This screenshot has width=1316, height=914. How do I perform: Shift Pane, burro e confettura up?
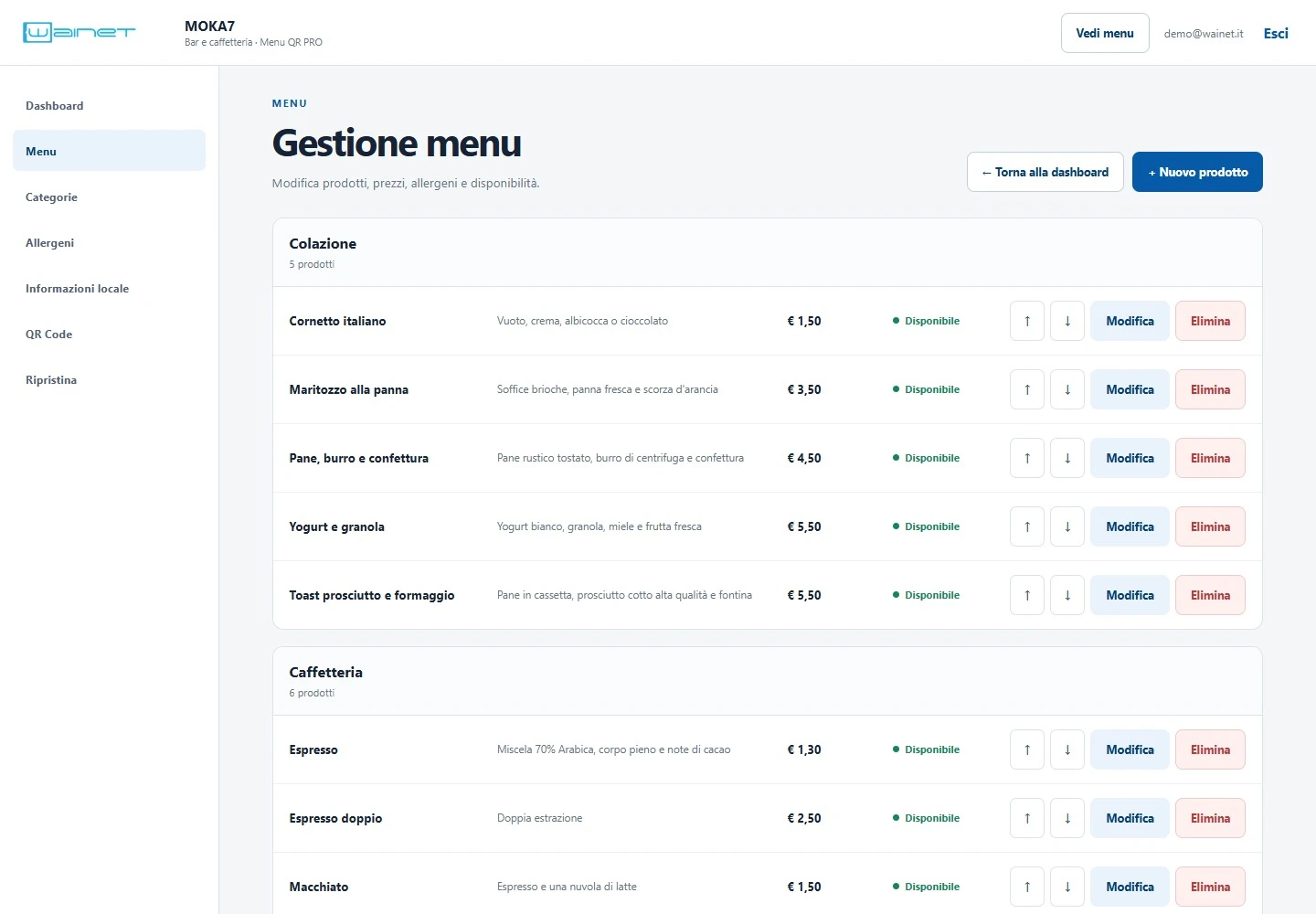[x=1027, y=458]
